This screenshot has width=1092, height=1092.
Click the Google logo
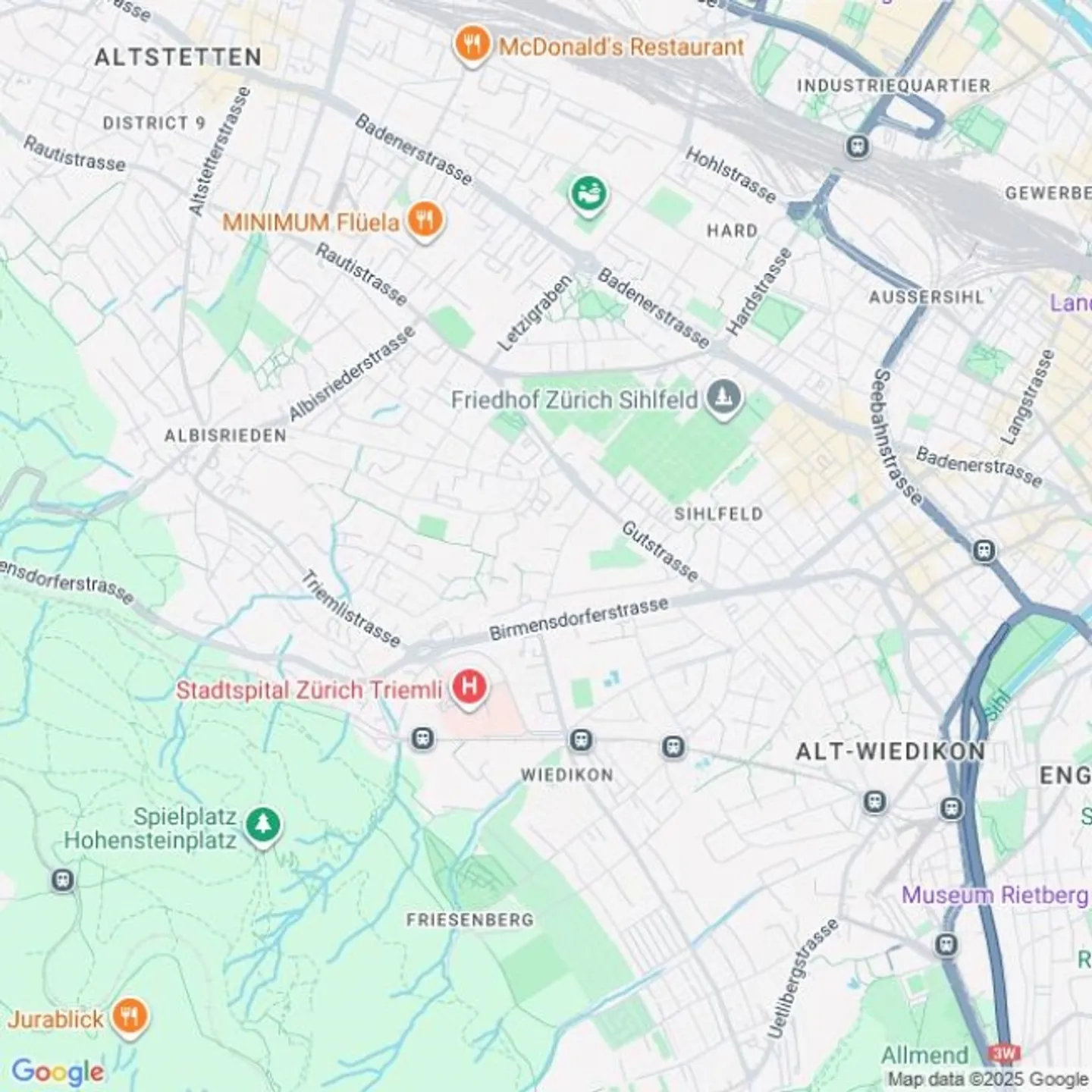tap(58, 1072)
